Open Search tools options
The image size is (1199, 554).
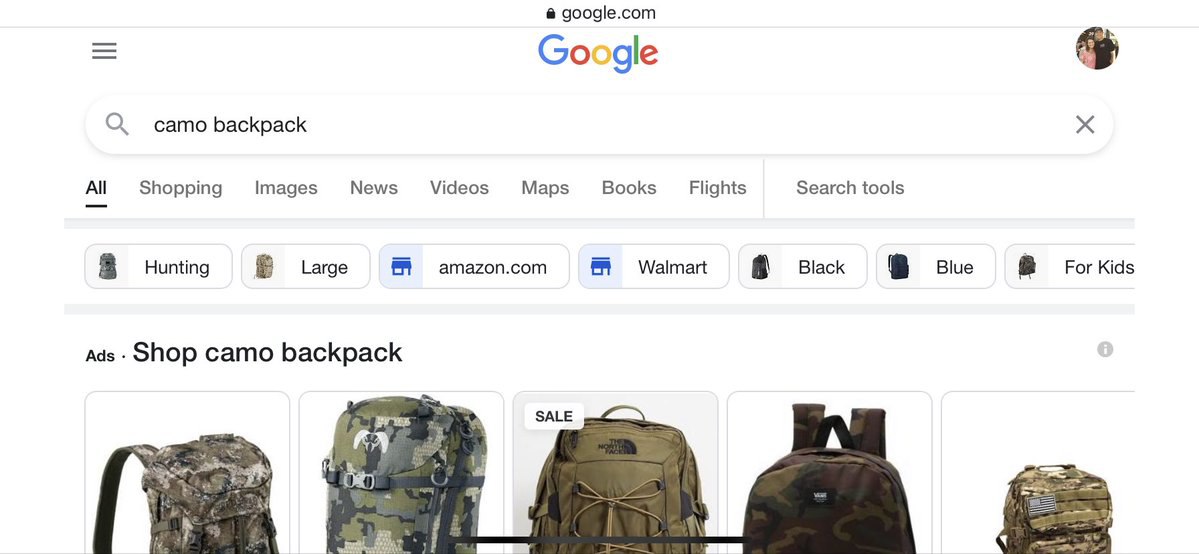[x=850, y=187]
